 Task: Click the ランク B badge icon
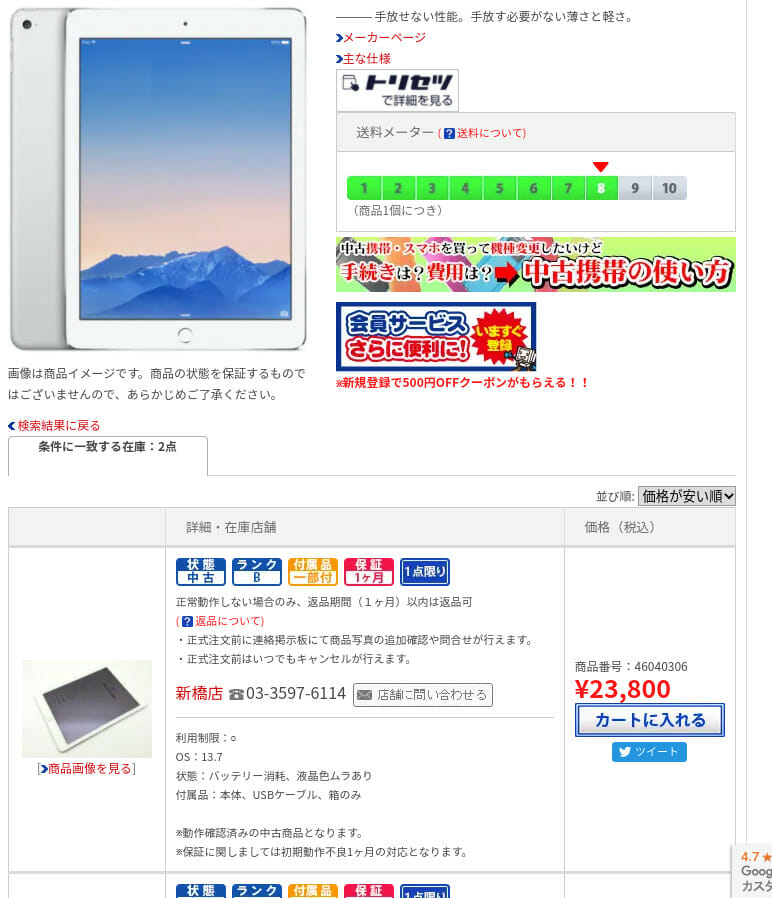(x=257, y=572)
